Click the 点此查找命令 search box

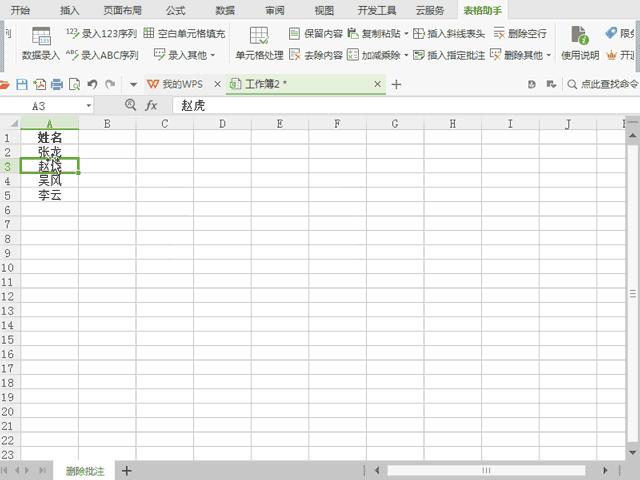tap(602, 84)
